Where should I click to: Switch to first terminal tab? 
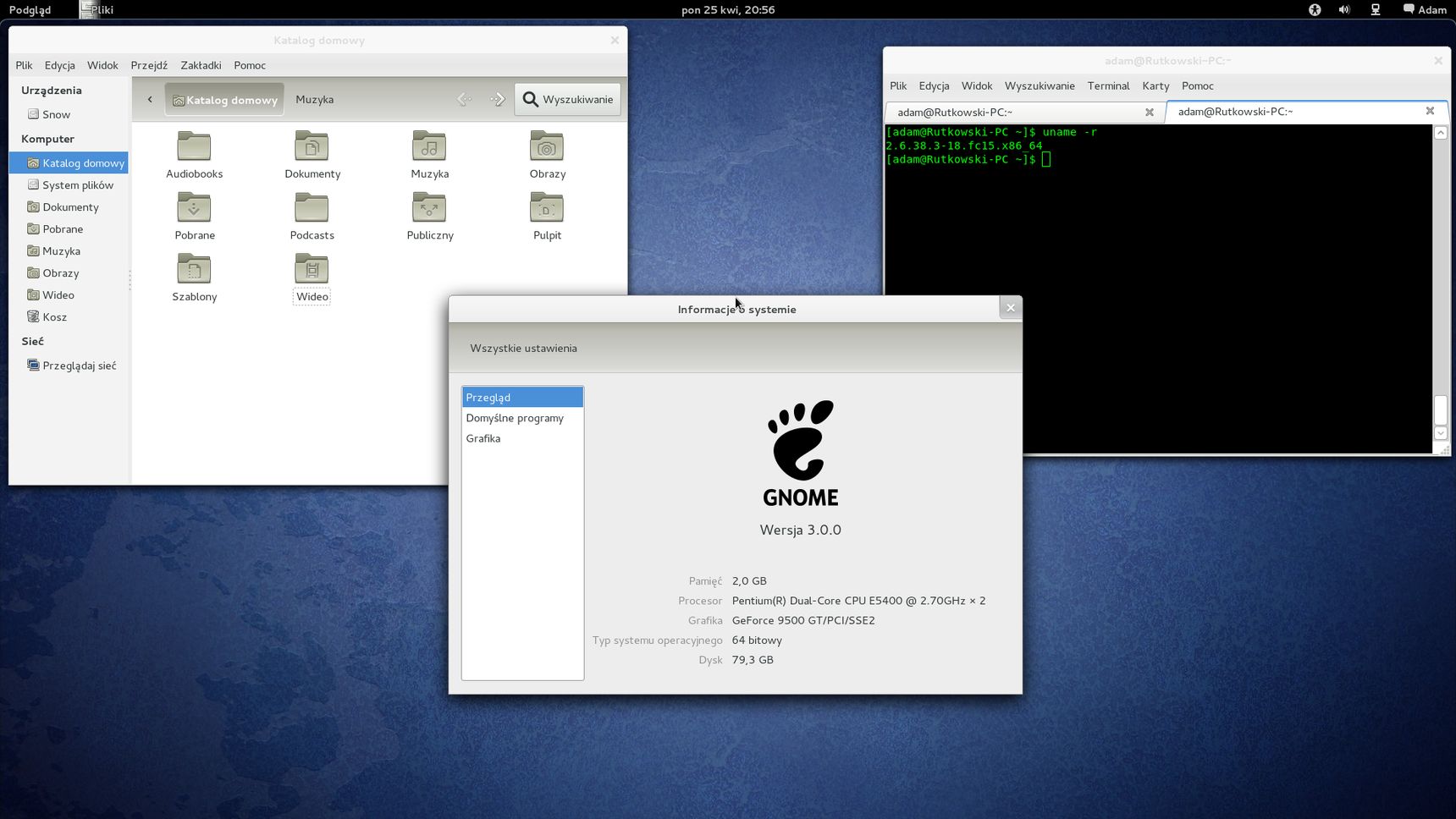1024,112
